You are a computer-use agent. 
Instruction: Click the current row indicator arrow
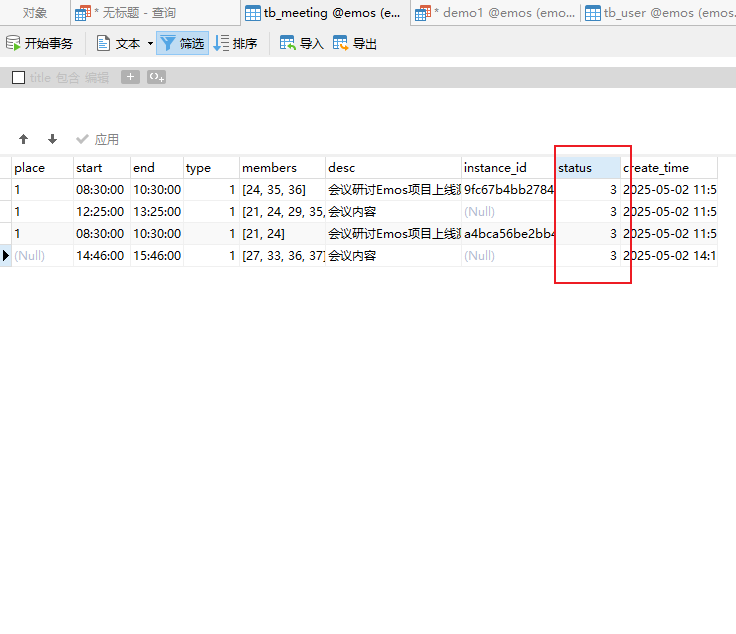click(6, 256)
